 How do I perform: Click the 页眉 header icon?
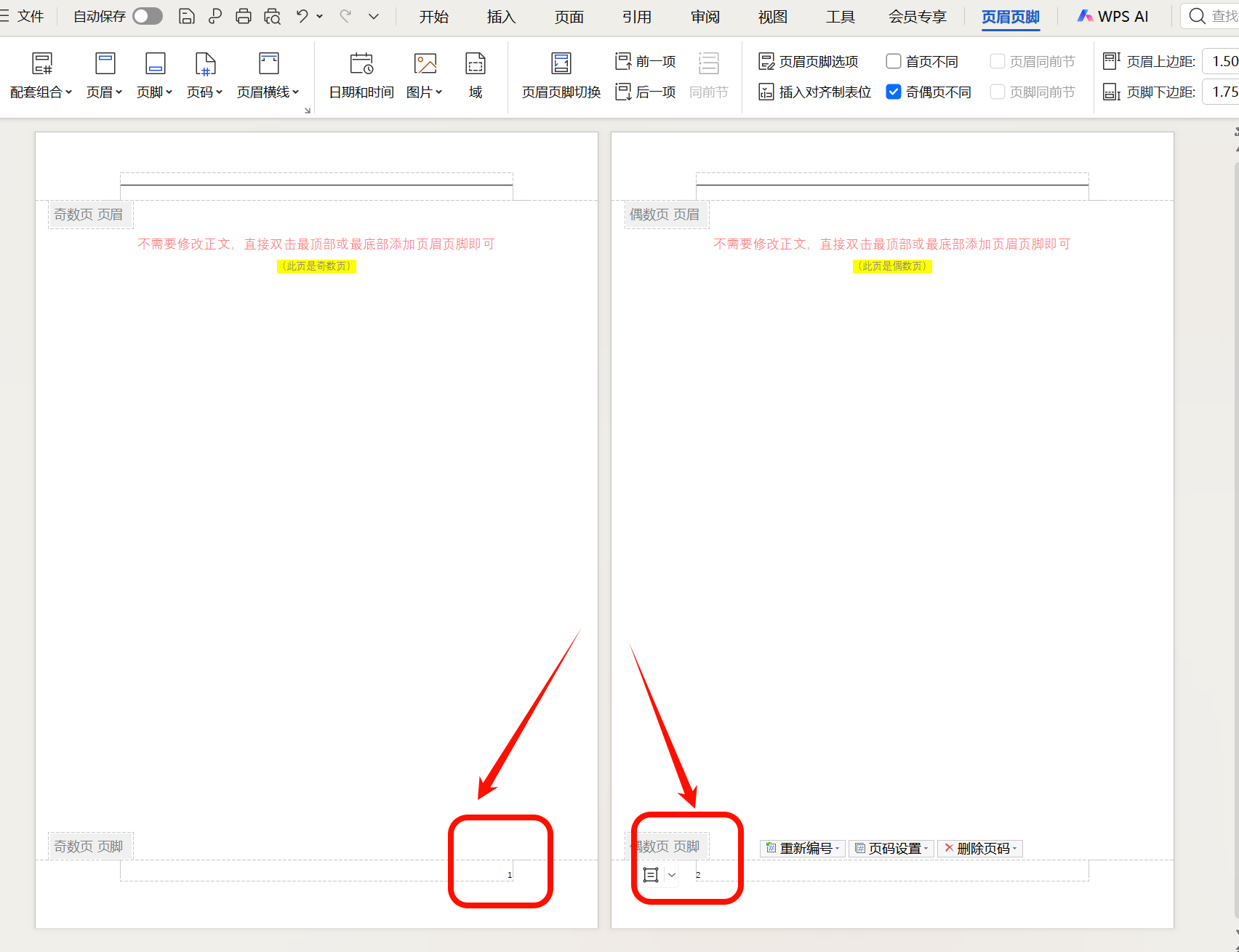point(105,63)
